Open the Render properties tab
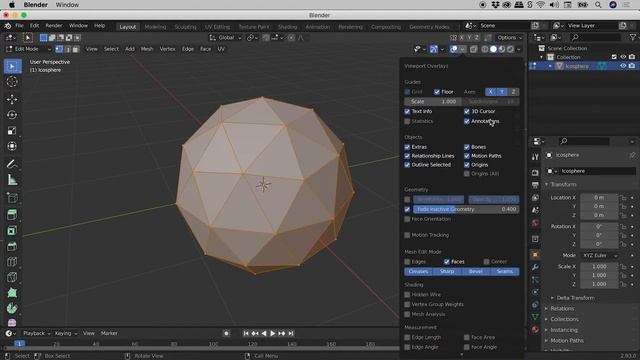Viewport: 640px width, 360px height. 535,173
